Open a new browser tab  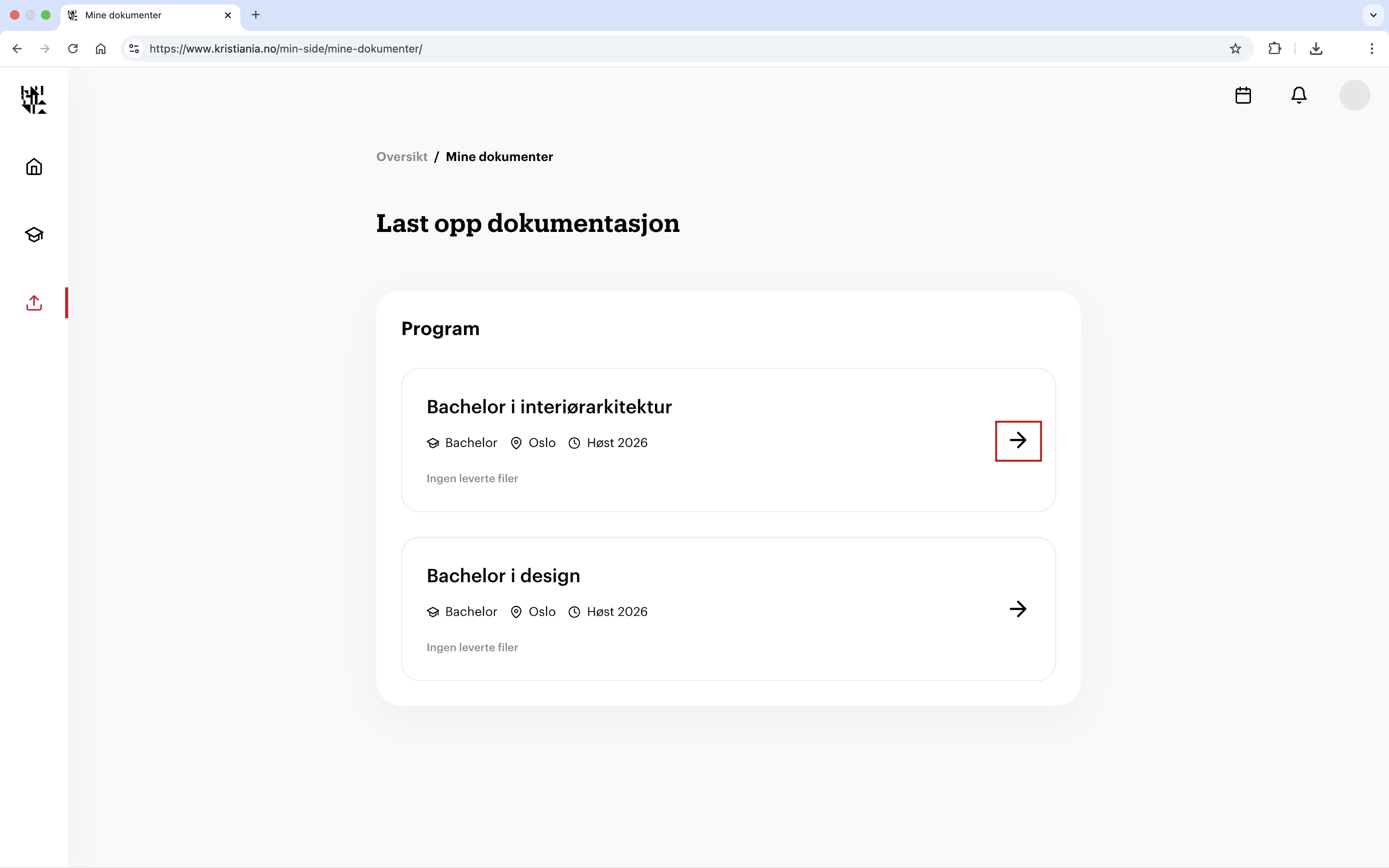(x=255, y=15)
